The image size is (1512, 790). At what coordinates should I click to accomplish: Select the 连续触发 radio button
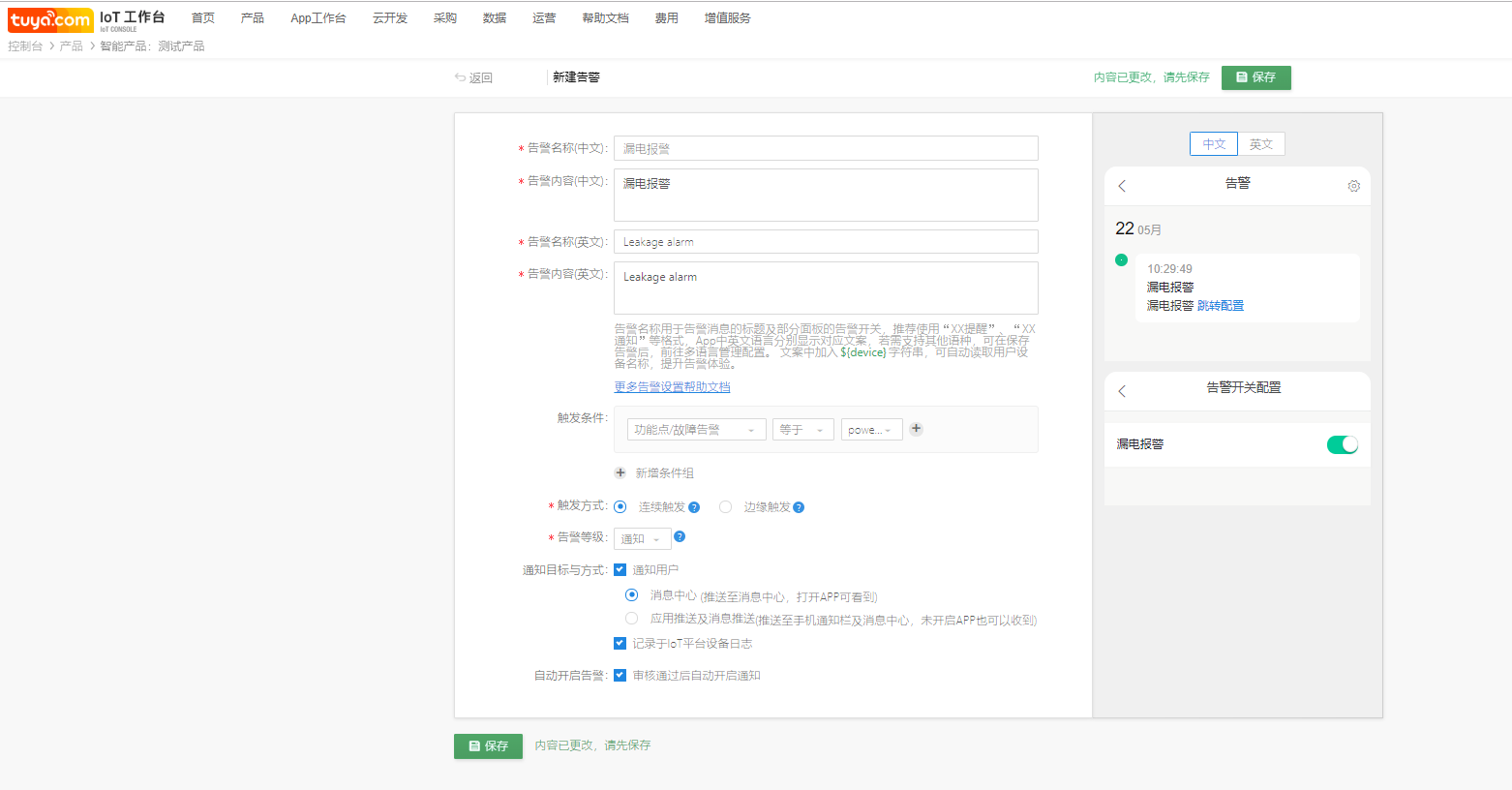click(x=620, y=506)
